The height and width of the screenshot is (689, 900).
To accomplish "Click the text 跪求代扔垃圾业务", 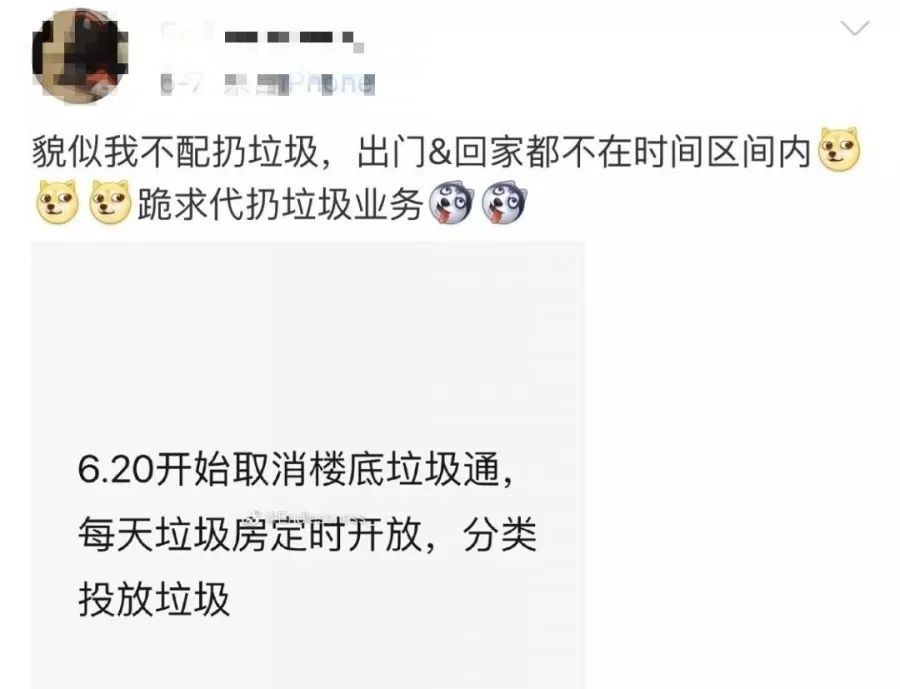I will pyautogui.click(x=280, y=204).
